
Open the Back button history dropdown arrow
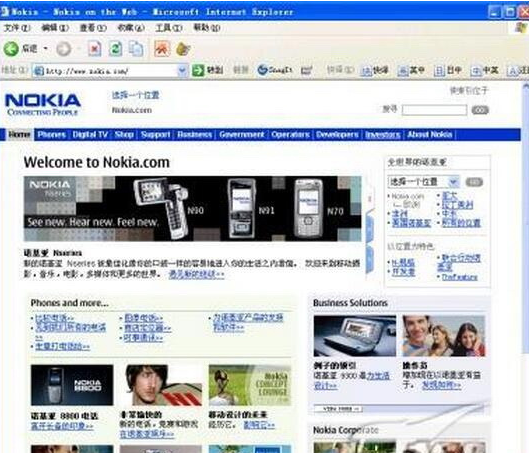pos(46,49)
